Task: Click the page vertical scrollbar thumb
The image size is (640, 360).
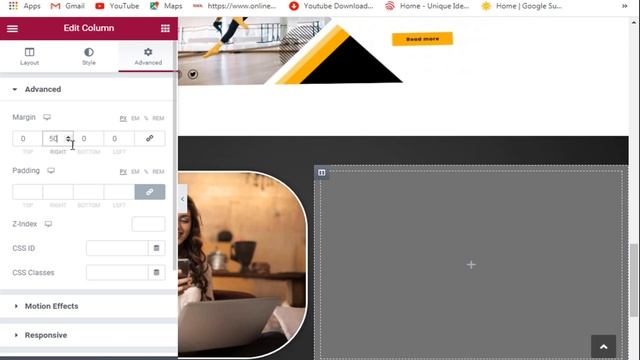Action: click(634, 280)
